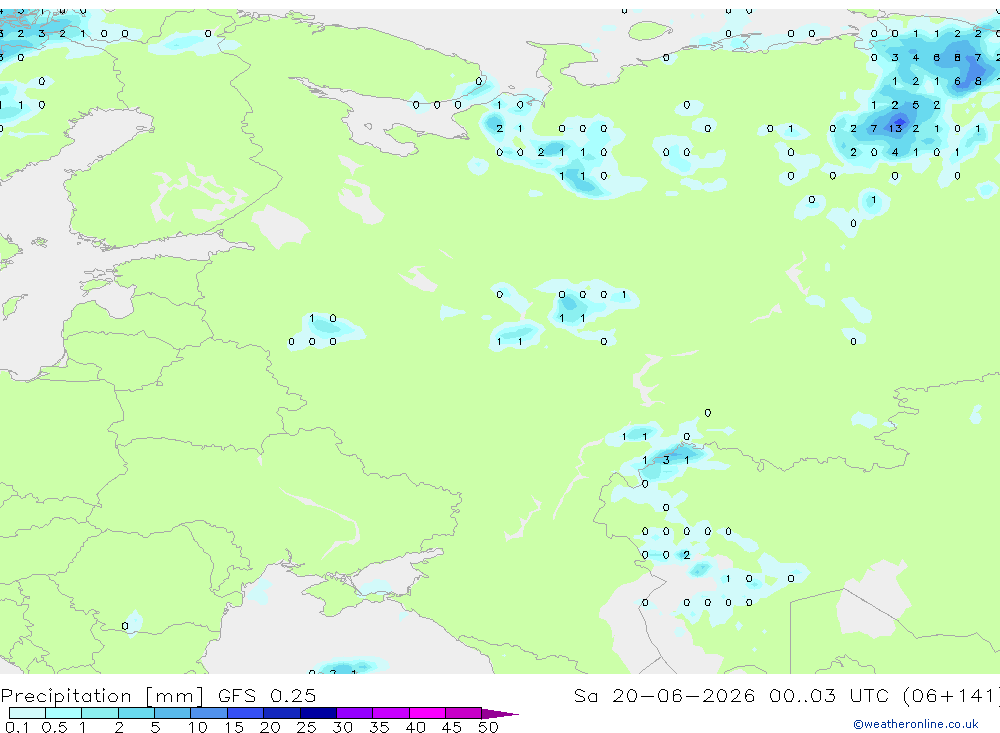Viewport: 1000px width, 733px height.
Task: Click the '00..03 UTC' time text
Action: click(x=829, y=695)
